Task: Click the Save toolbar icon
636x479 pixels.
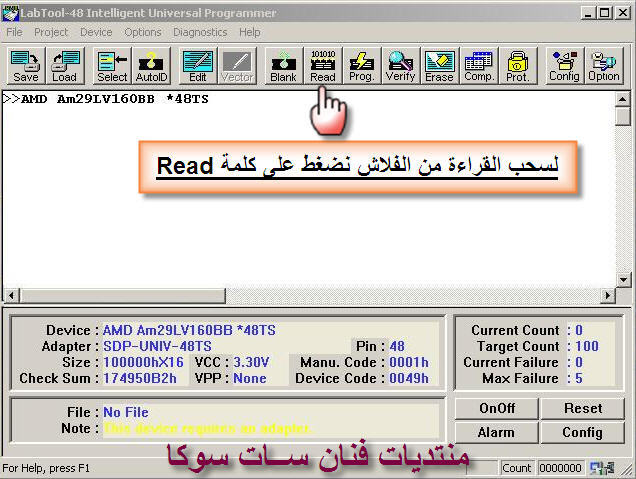Action: coord(26,66)
